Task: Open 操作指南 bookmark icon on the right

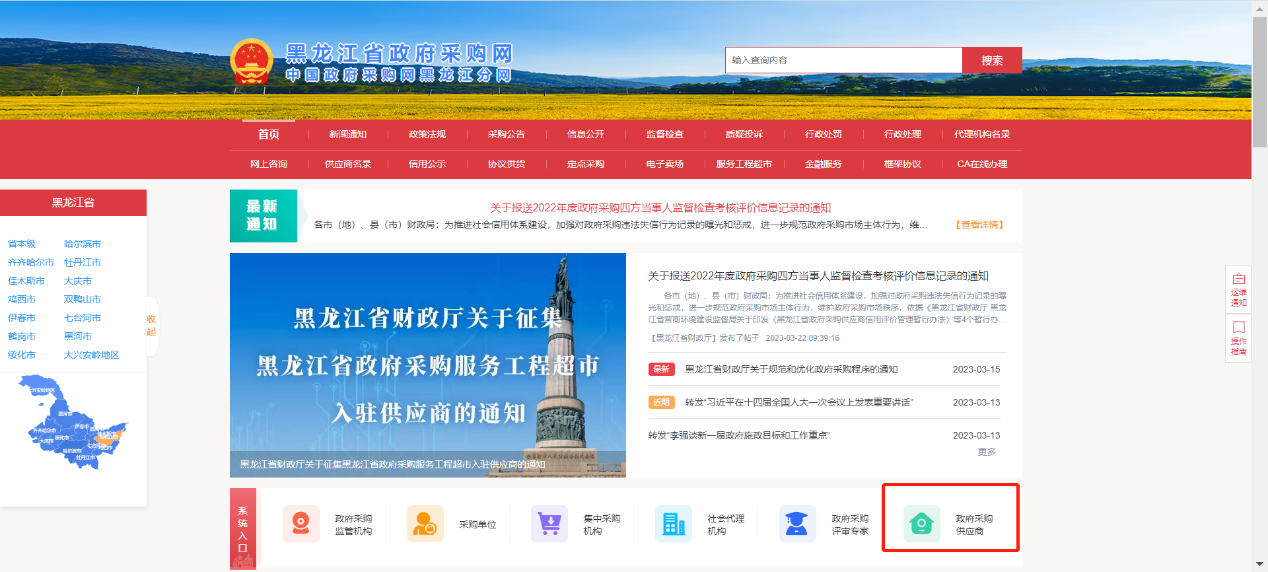Action: tap(1238, 339)
